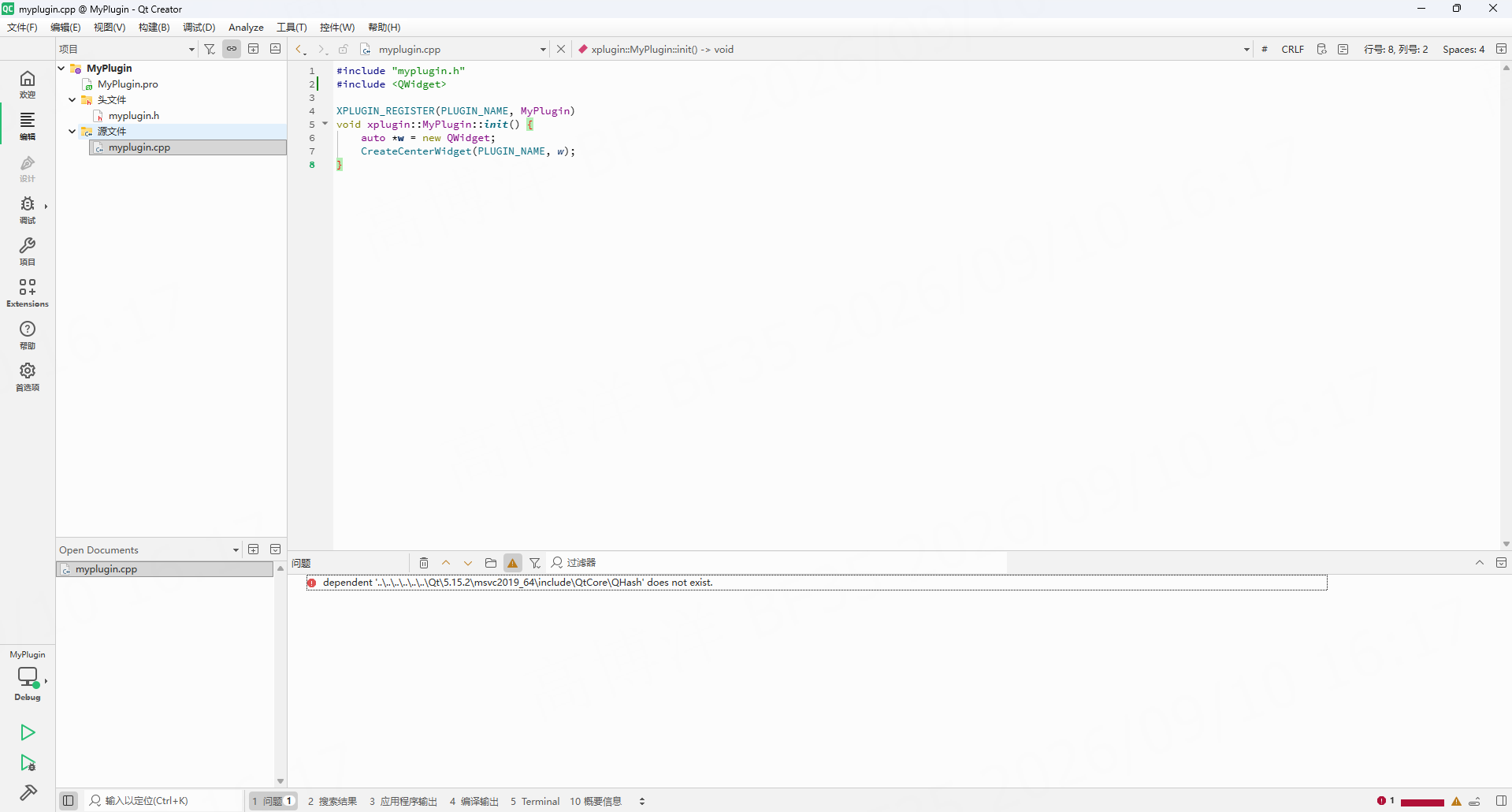The image size is (1512, 812).
Task: Click the code model inspector cylinder icon
Action: [1322, 49]
